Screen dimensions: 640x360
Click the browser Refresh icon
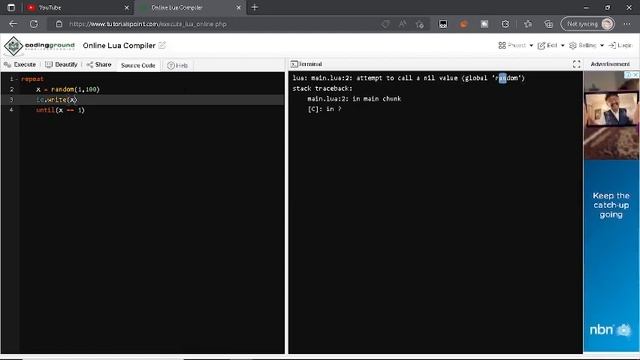pyautogui.click(x=34, y=24)
